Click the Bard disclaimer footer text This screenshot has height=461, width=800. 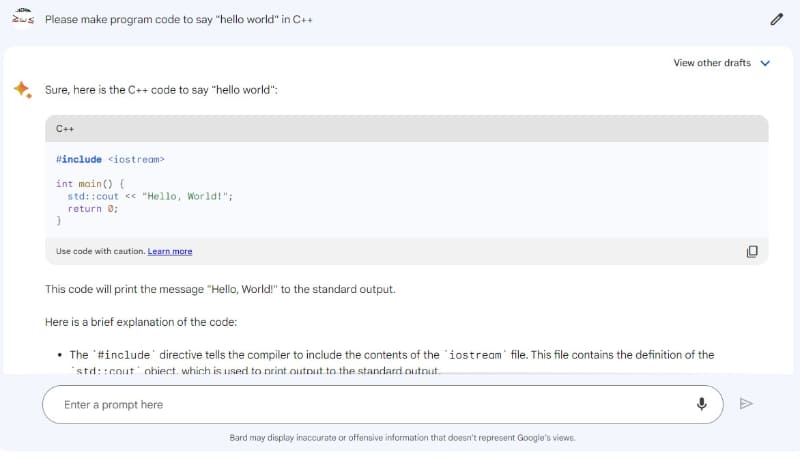point(402,438)
